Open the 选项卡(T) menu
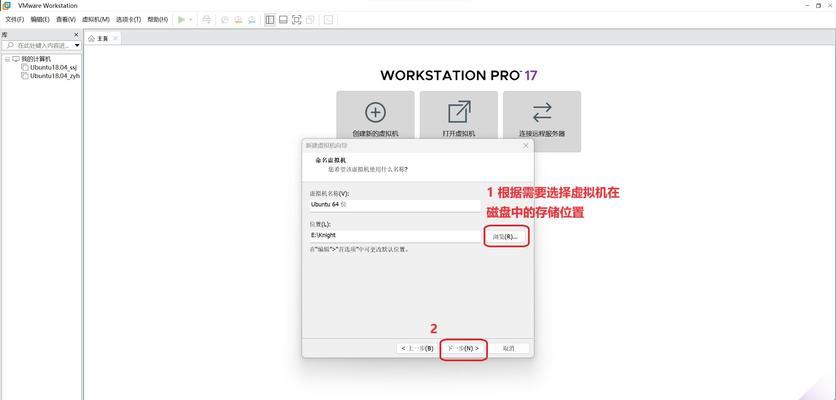Viewport: 836px width, 400px height. tap(128, 20)
